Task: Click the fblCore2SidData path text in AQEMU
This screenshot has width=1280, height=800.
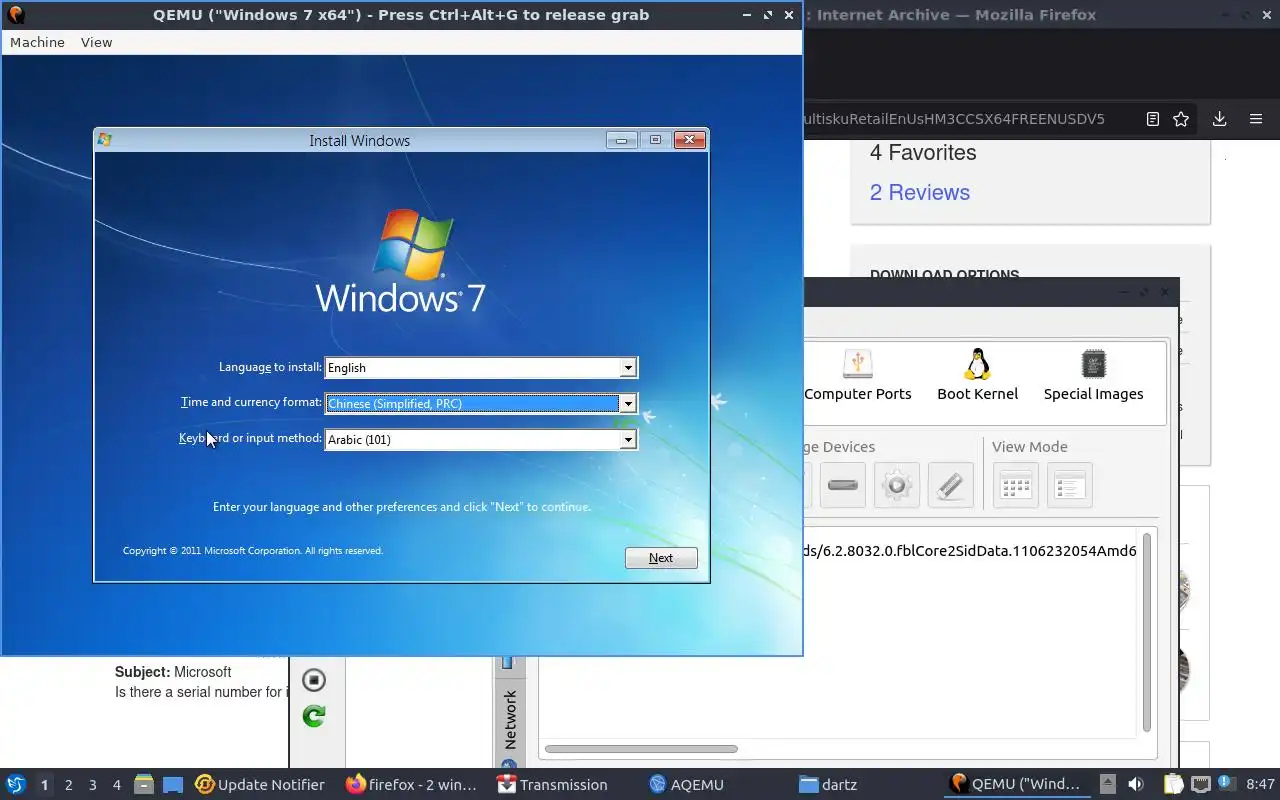Action: 970,551
